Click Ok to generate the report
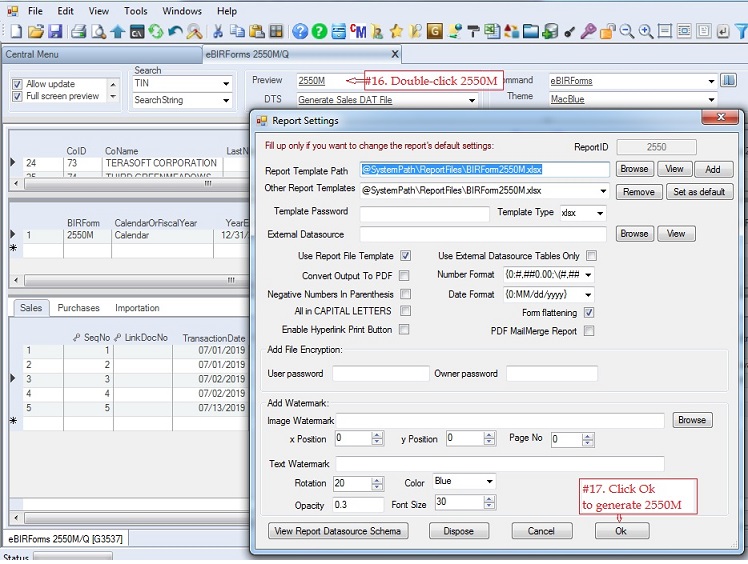This screenshot has height=564, width=748. (622, 531)
